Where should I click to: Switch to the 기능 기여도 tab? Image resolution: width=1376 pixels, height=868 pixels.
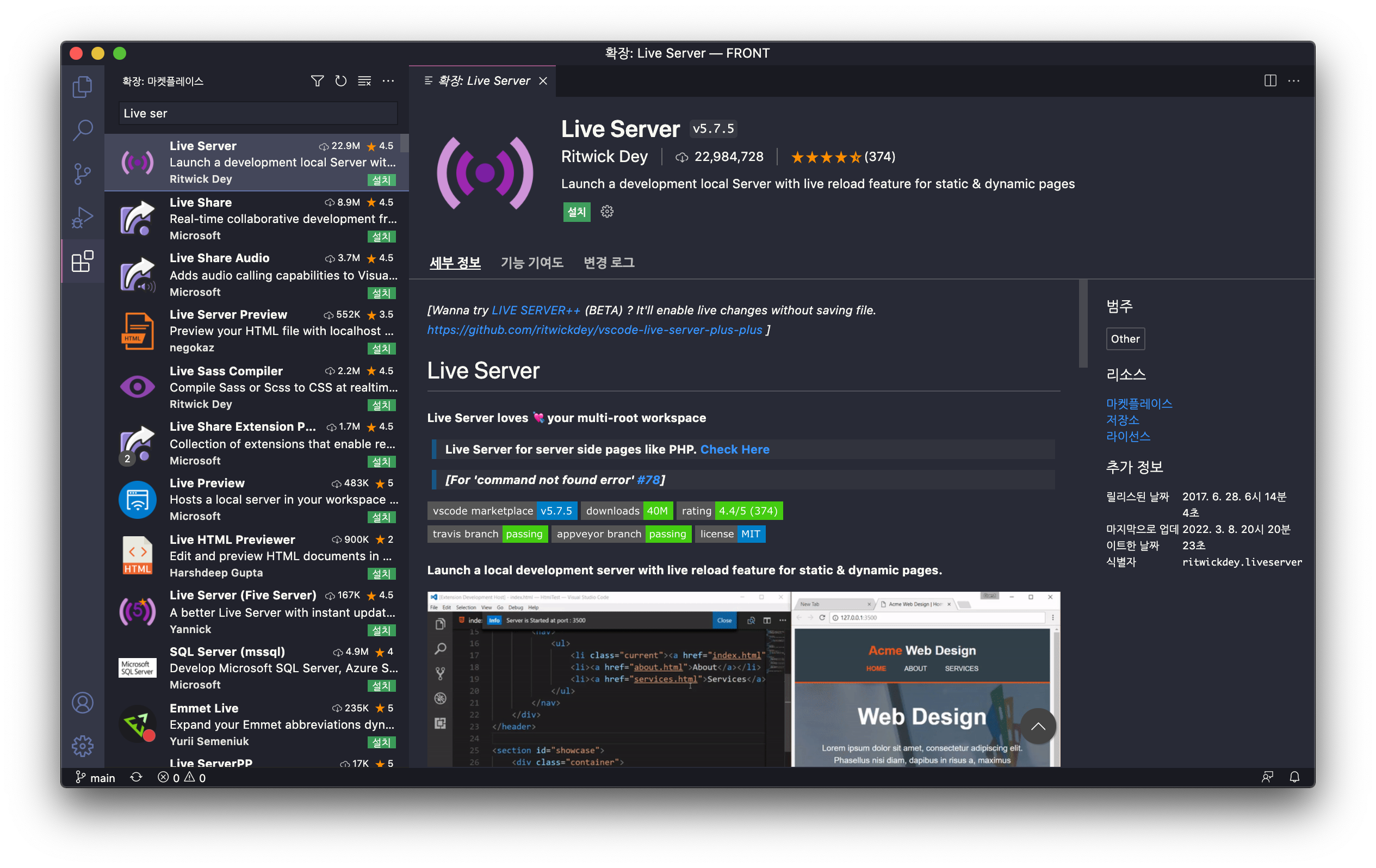click(532, 262)
